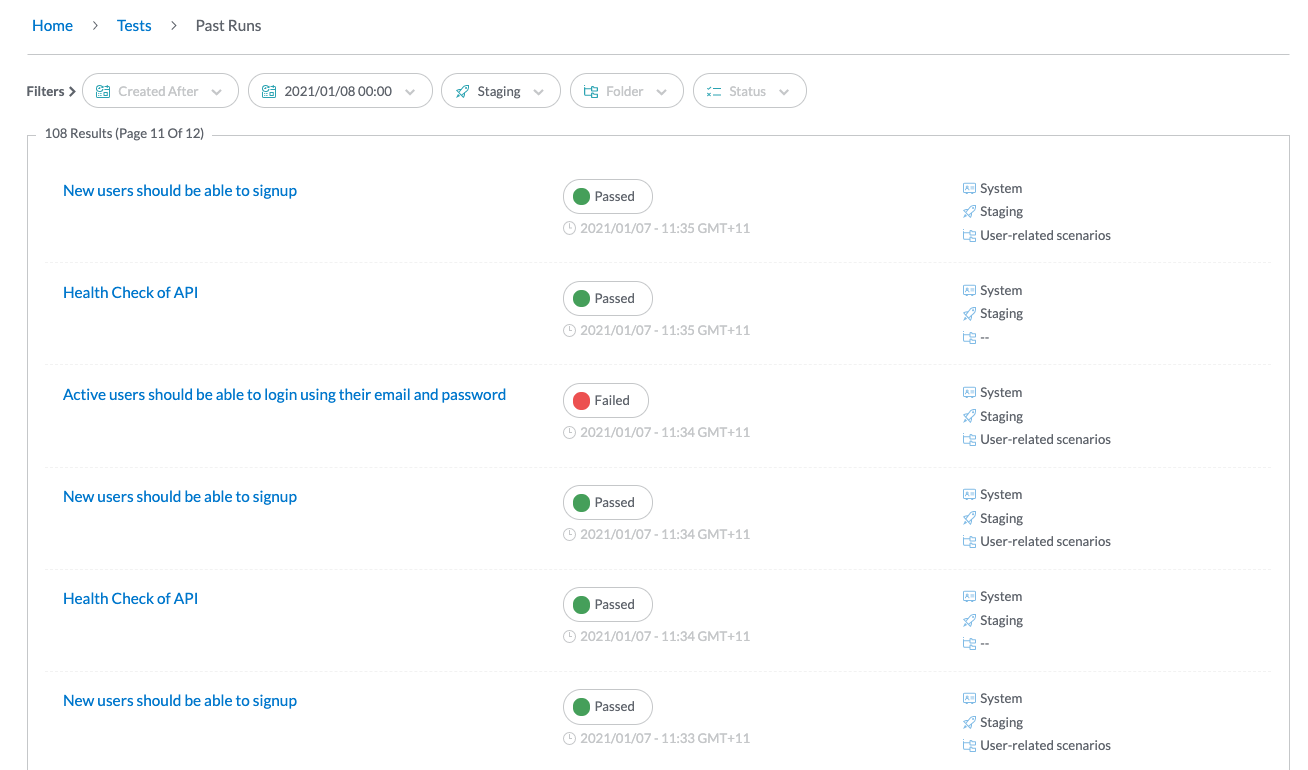The height and width of the screenshot is (770, 1308).
Task: Click System icon in Failed login run row
Action: point(969,392)
